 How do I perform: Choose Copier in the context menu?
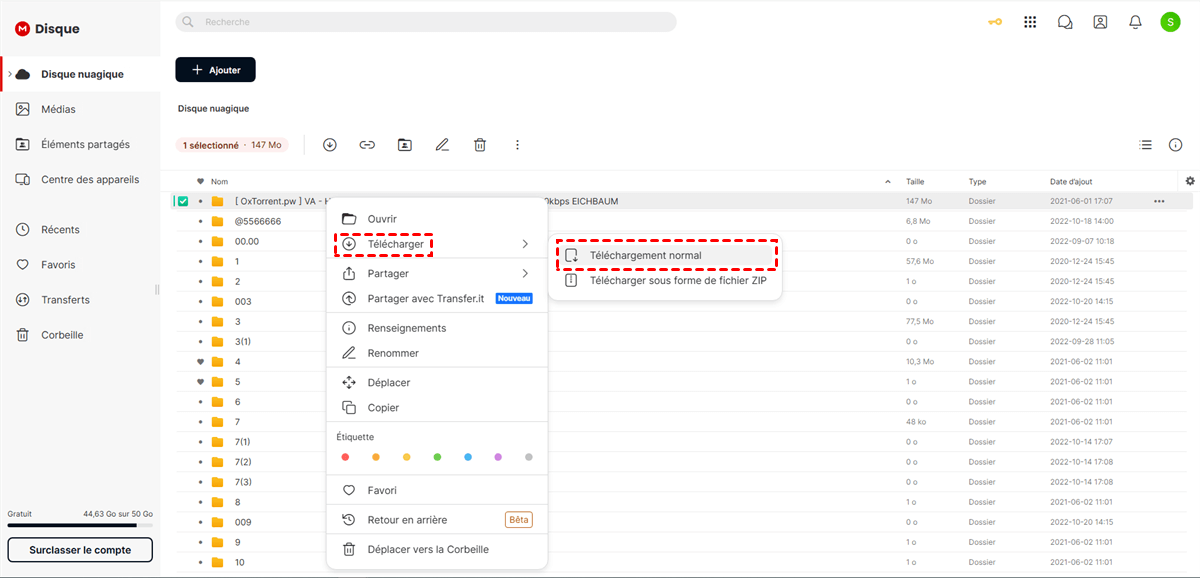(x=437, y=407)
